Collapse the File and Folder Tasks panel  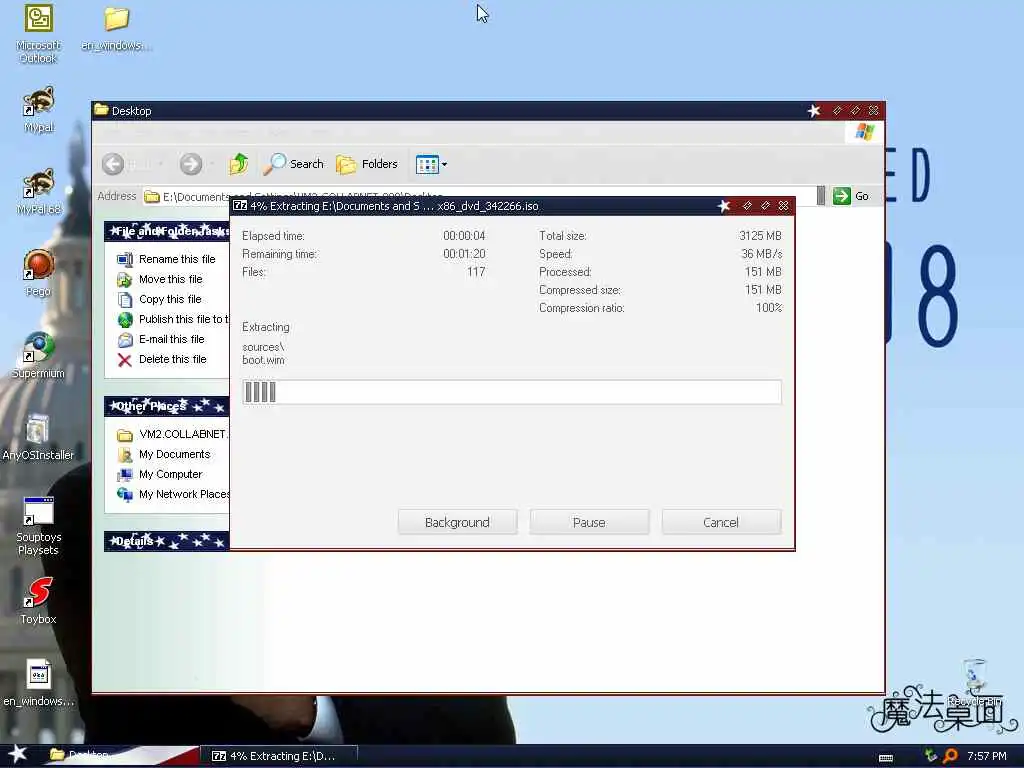tap(167, 231)
